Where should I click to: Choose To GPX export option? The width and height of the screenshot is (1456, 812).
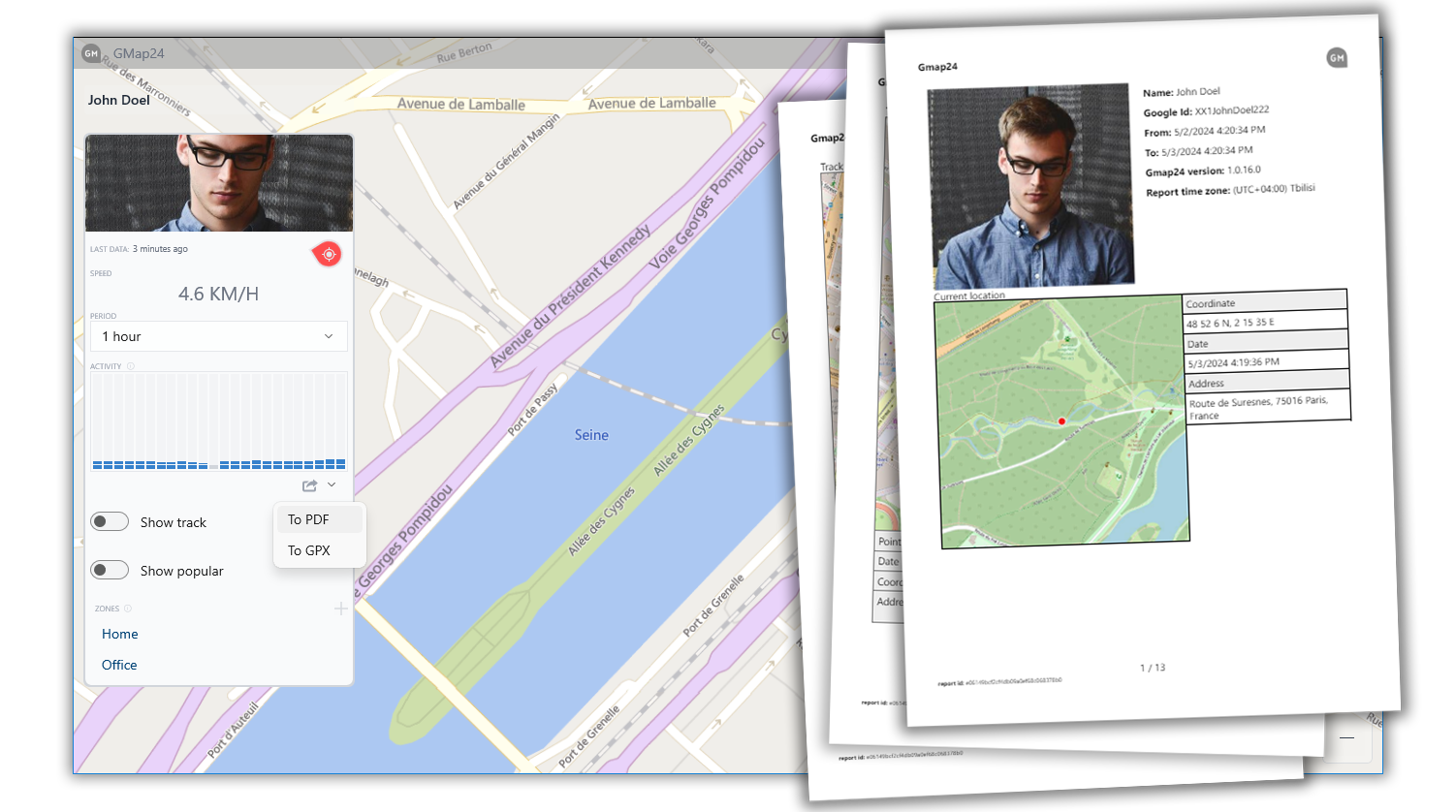[320, 550]
